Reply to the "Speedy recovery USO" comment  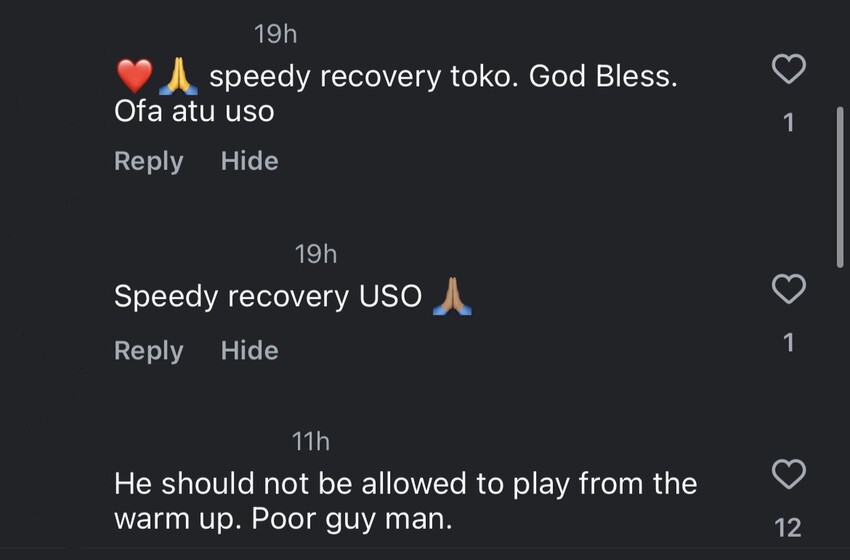coord(149,350)
